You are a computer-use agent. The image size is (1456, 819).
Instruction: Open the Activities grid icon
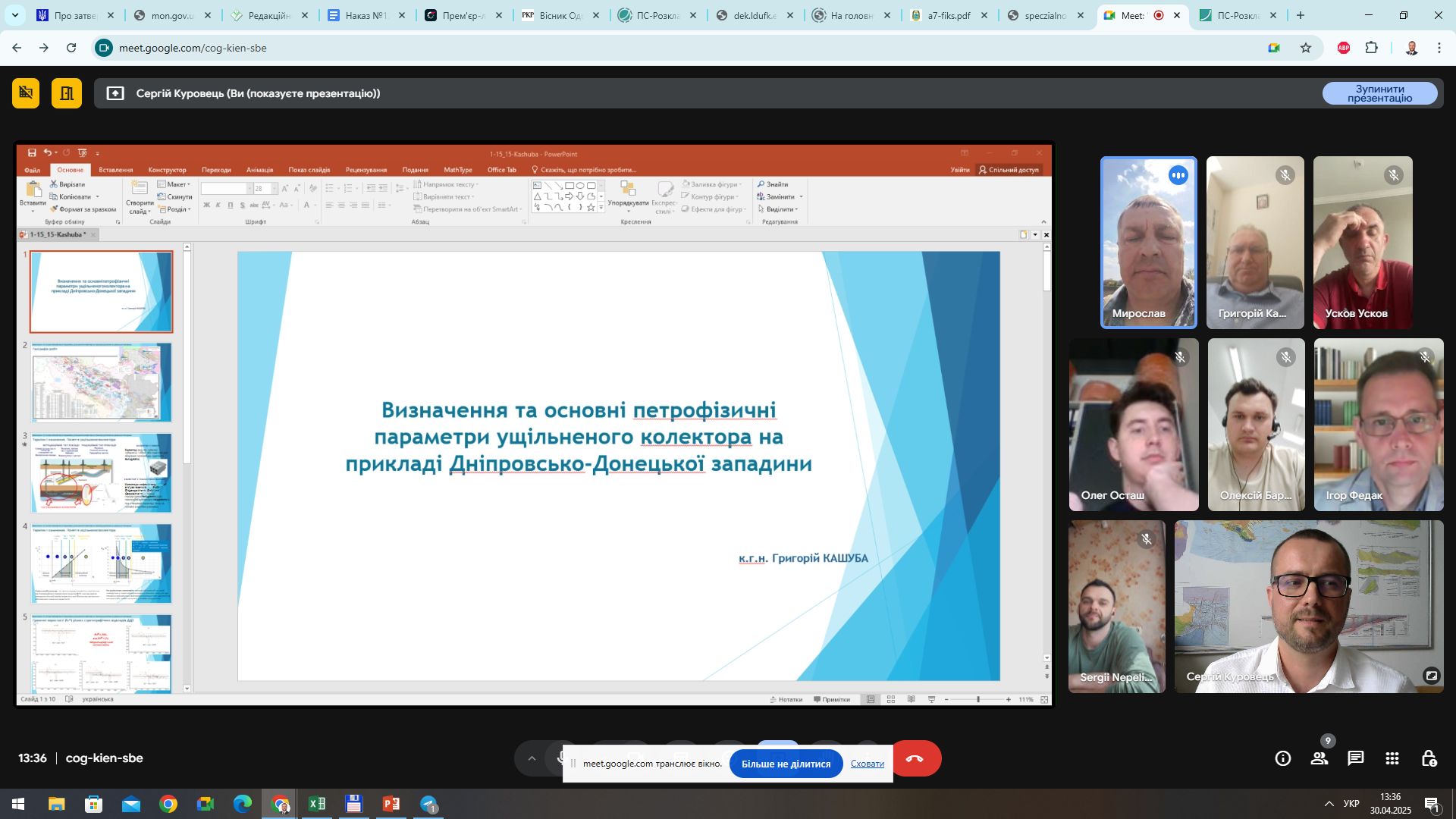1392,758
